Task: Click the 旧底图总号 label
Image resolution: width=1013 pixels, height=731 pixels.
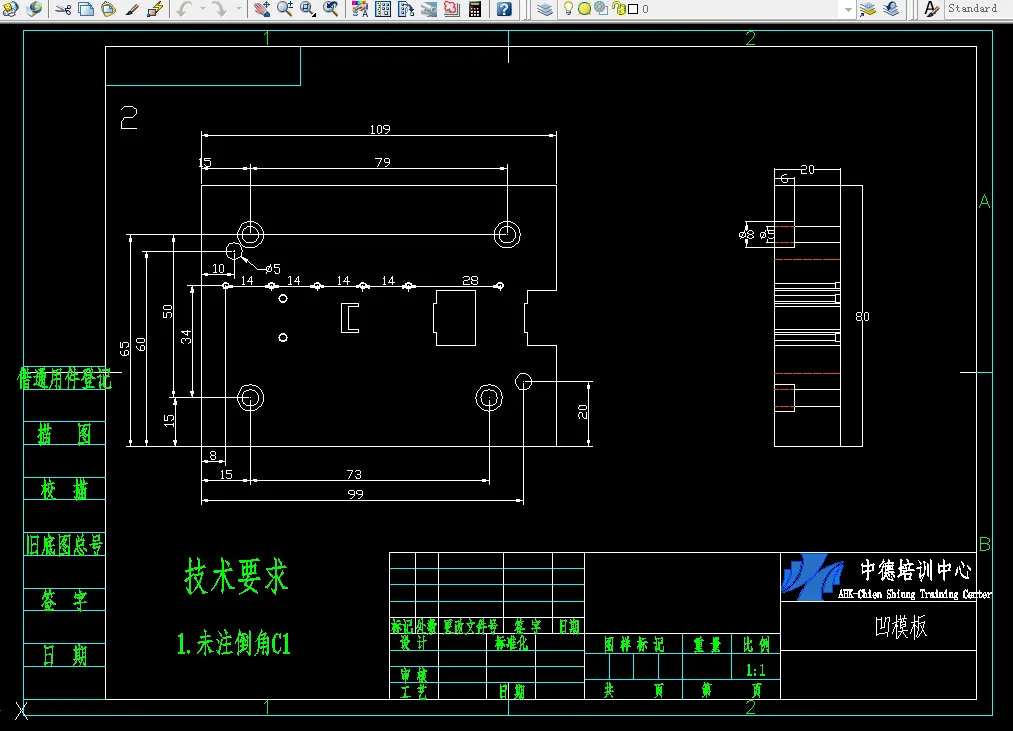Action: [x=64, y=545]
